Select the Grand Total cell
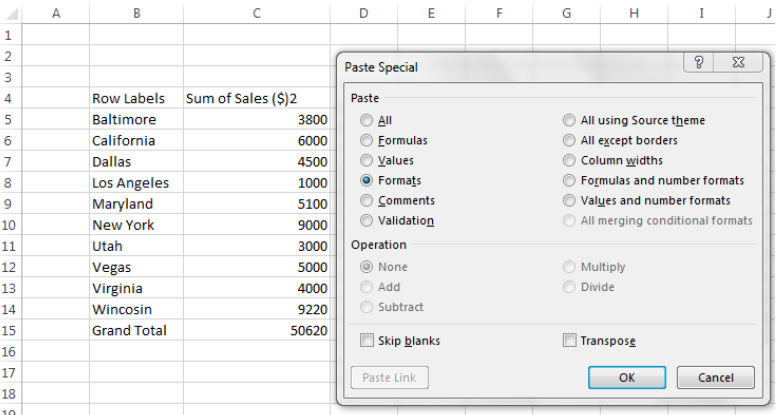This screenshot has height=415, width=777. coord(136,330)
